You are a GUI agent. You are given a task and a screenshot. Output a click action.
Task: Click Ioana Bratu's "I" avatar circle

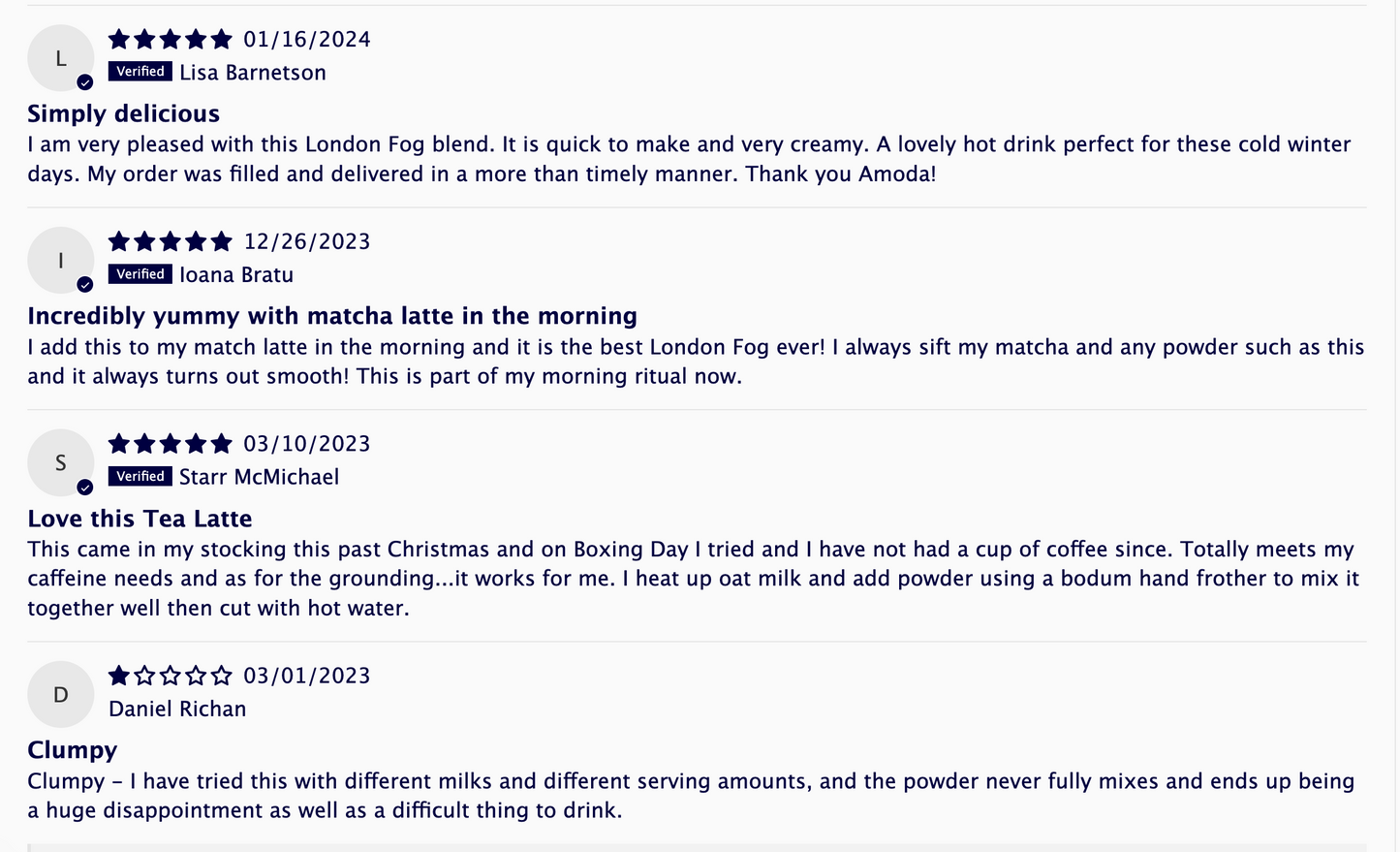pos(60,261)
